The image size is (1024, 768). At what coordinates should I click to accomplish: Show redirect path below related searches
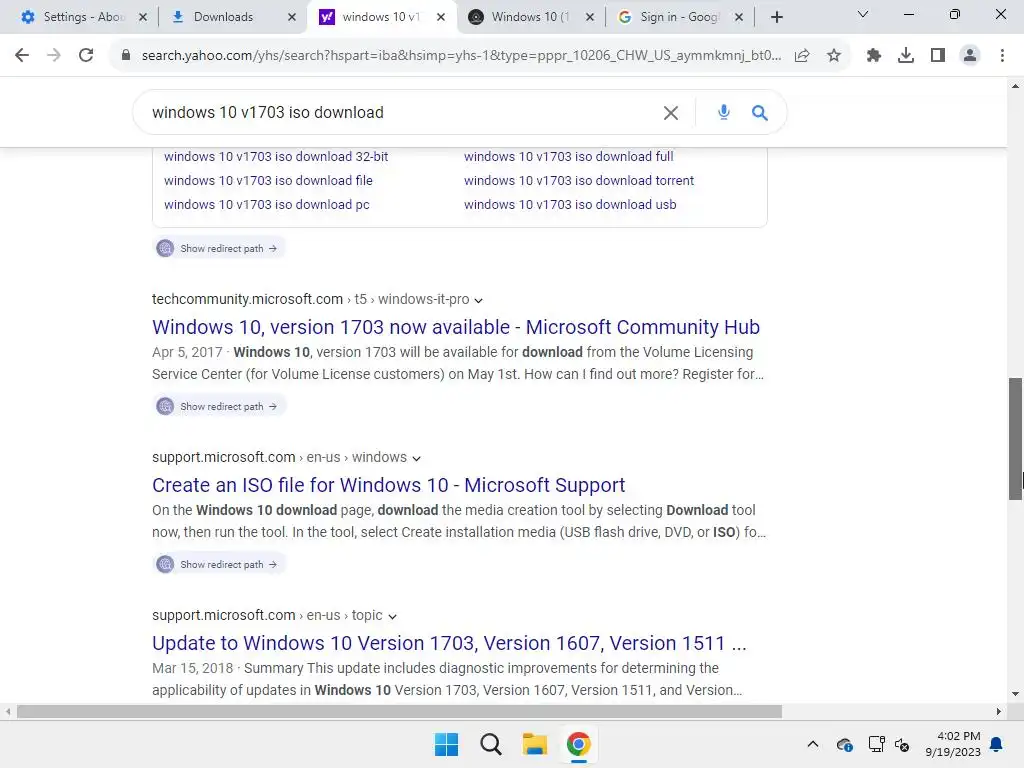pyautogui.click(x=219, y=248)
